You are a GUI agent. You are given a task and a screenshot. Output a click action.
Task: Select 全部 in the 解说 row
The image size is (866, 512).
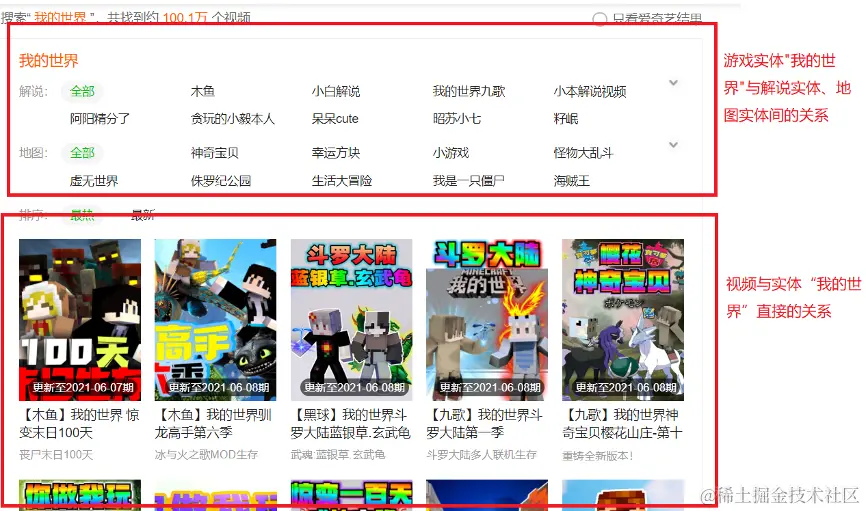(82, 91)
